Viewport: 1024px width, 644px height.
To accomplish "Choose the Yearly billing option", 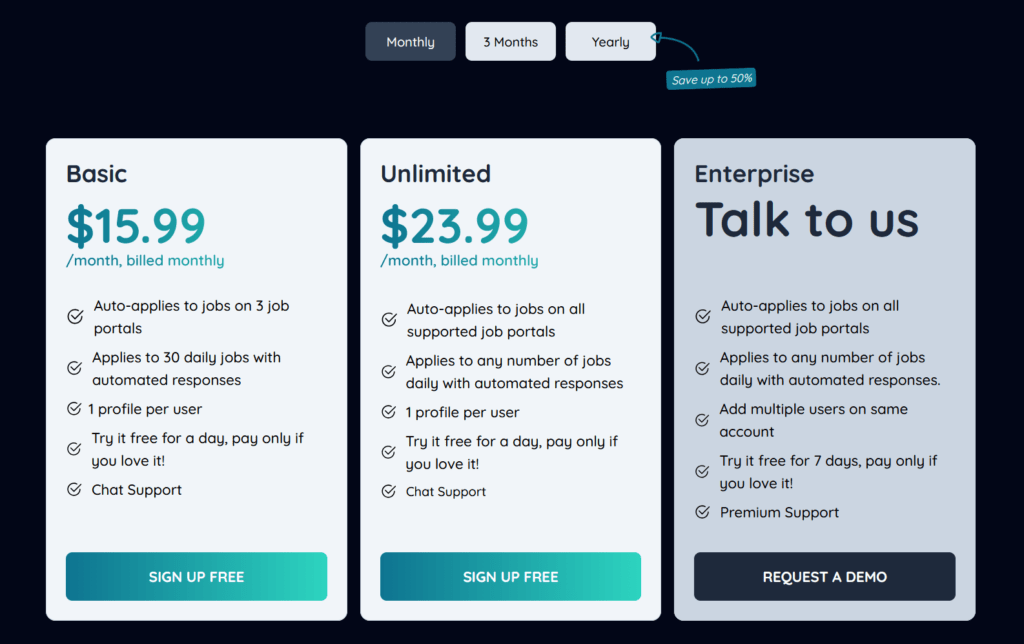I will (x=610, y=42).
